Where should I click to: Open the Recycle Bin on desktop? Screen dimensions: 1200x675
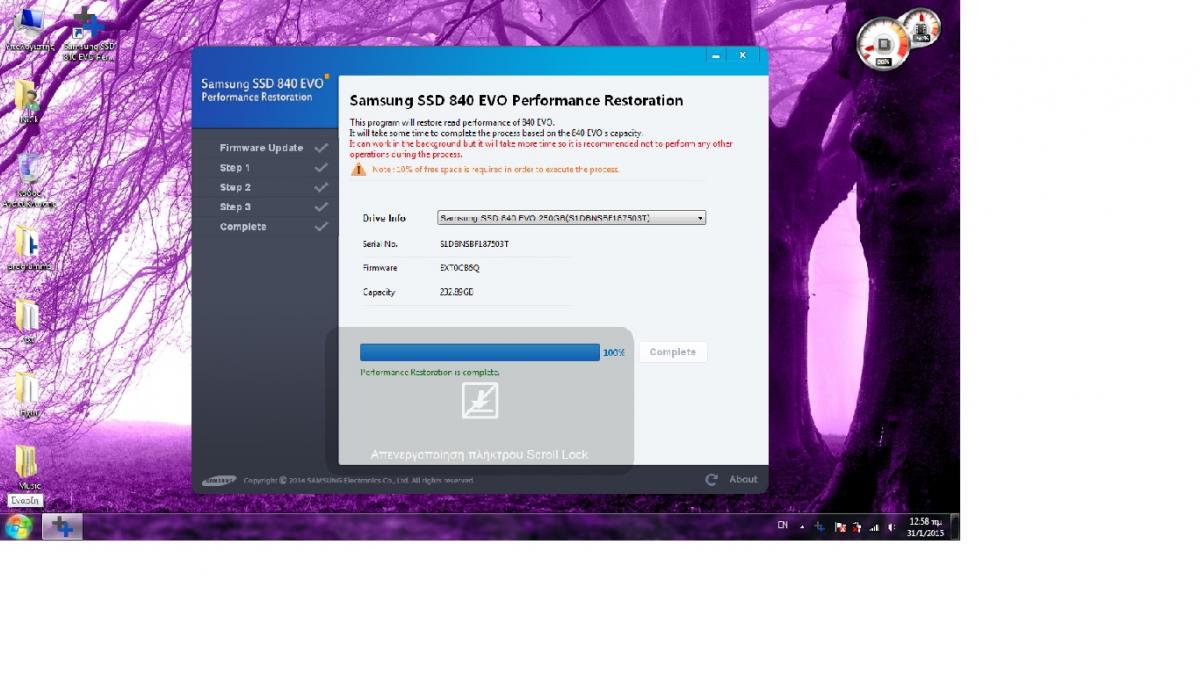coord(29,181)
